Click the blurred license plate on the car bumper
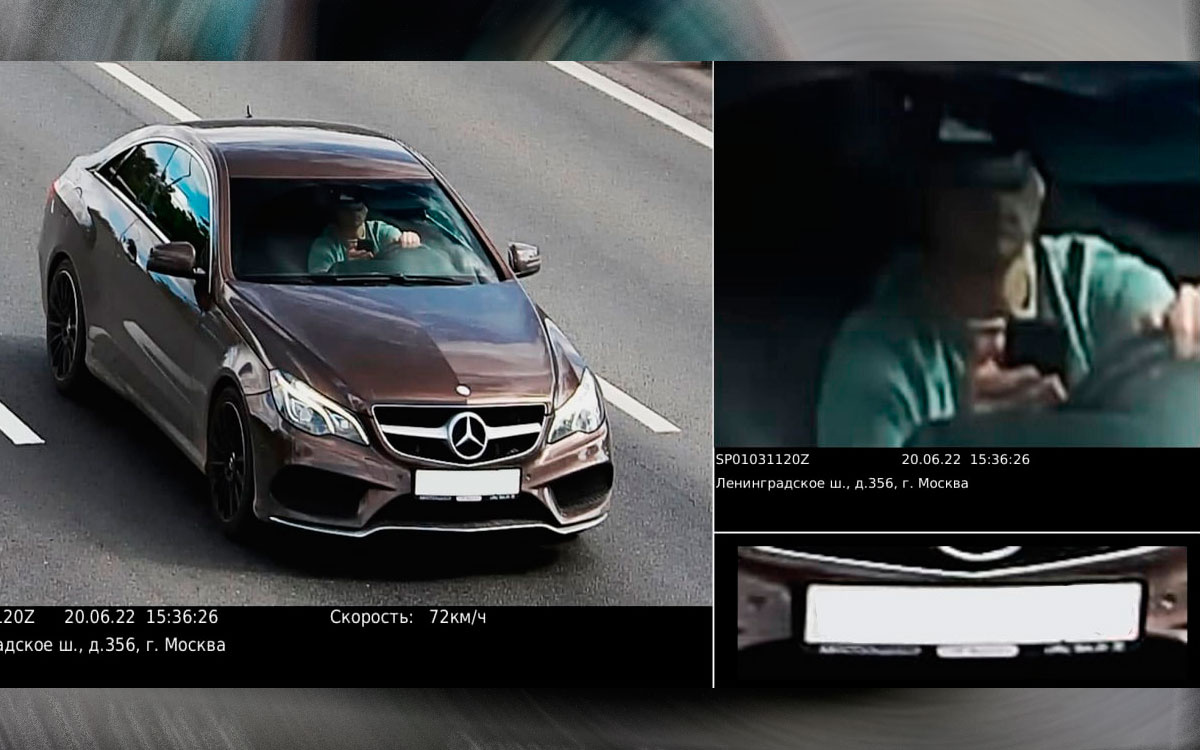 tap(467, 482)
